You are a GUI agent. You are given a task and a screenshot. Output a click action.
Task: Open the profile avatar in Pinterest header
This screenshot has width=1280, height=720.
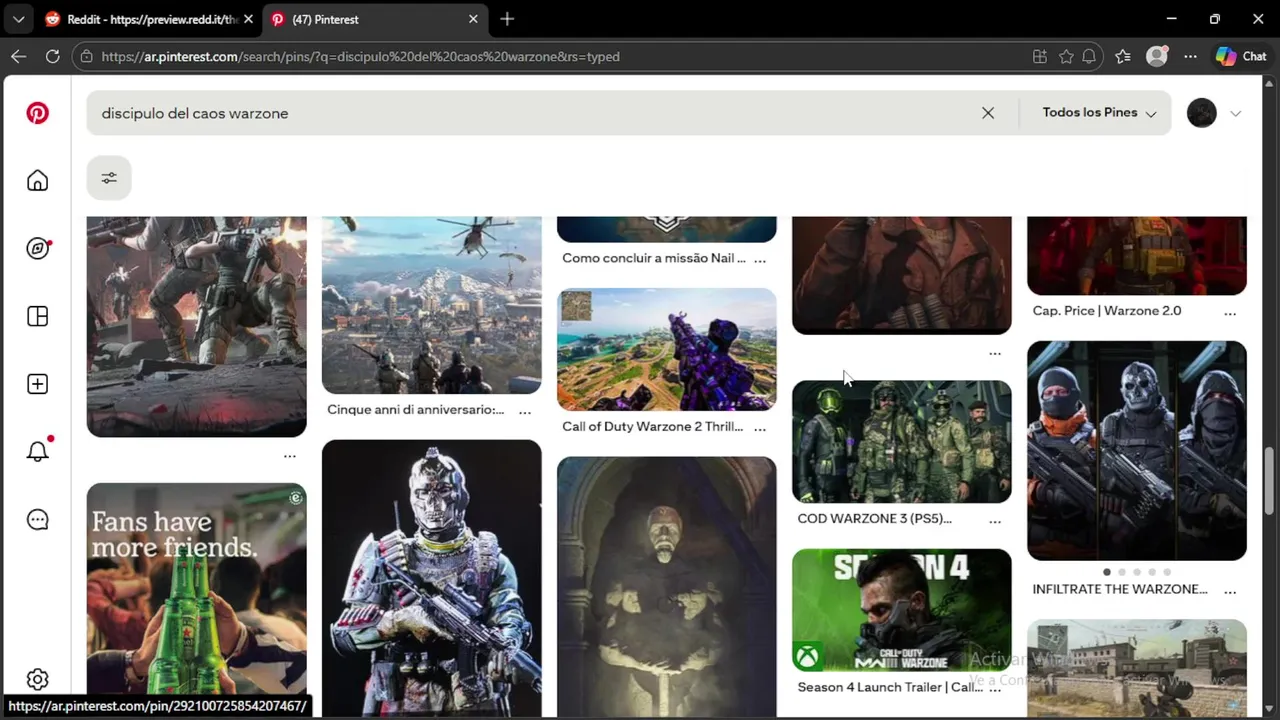pos(1202,113)
